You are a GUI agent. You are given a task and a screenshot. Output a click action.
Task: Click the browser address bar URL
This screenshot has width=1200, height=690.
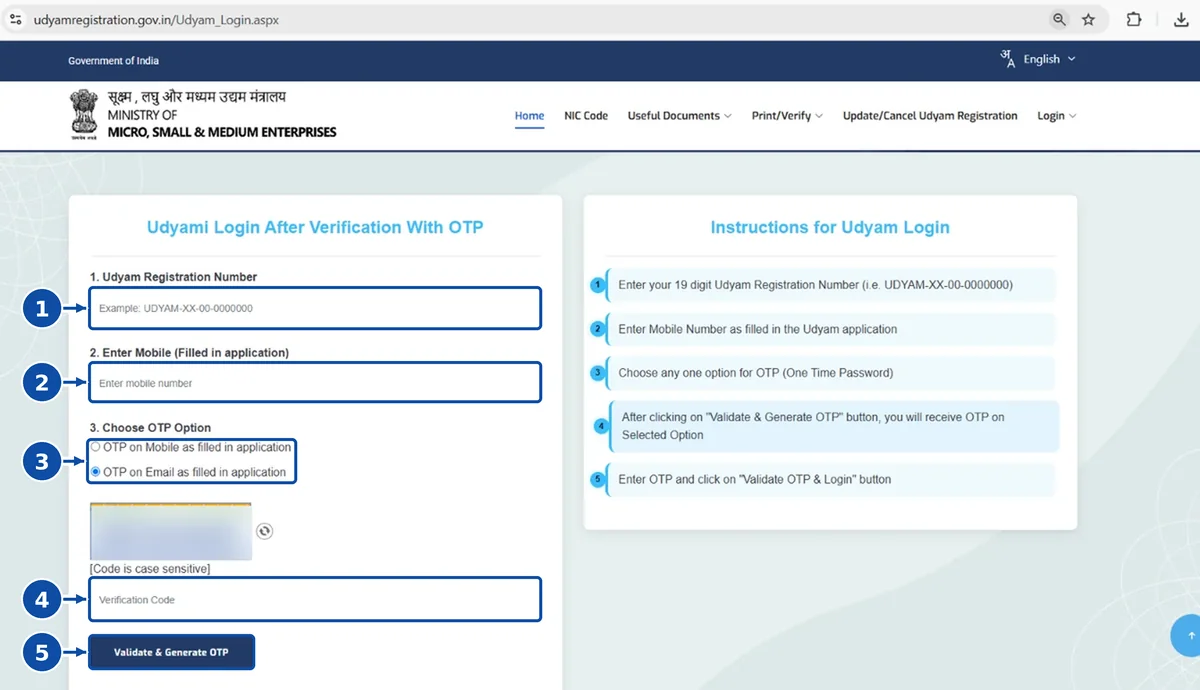pos(156,19)
